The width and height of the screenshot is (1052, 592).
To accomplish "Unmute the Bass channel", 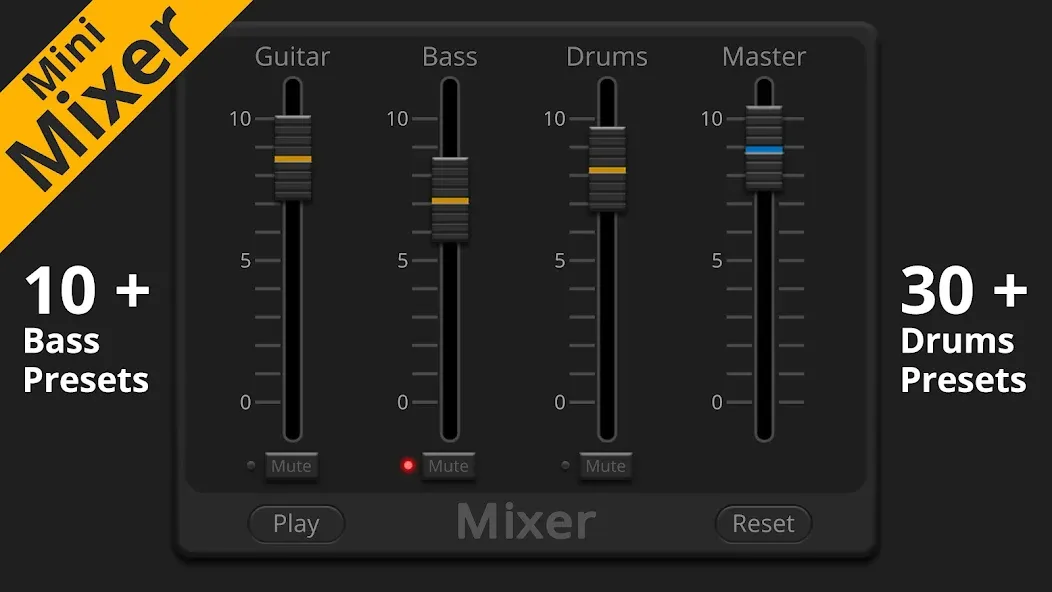I will pyautogui.click(x=448, y=466).
